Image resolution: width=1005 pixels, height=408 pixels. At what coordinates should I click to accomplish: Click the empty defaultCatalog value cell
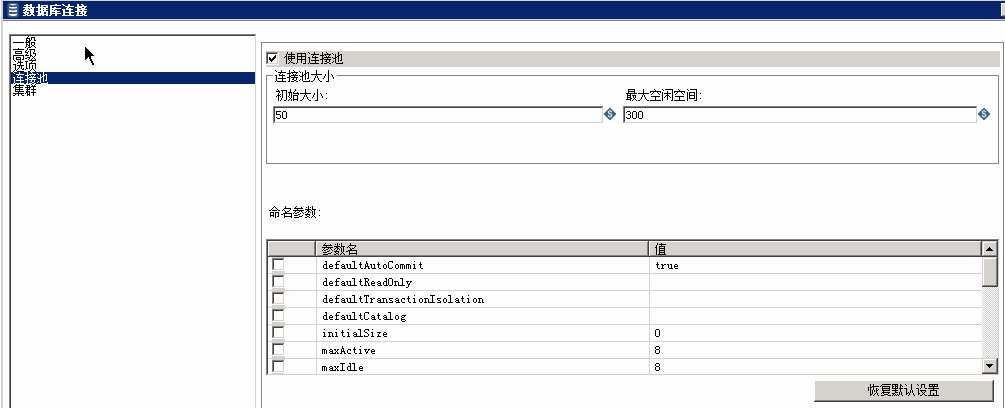click(x=815, y=316)
